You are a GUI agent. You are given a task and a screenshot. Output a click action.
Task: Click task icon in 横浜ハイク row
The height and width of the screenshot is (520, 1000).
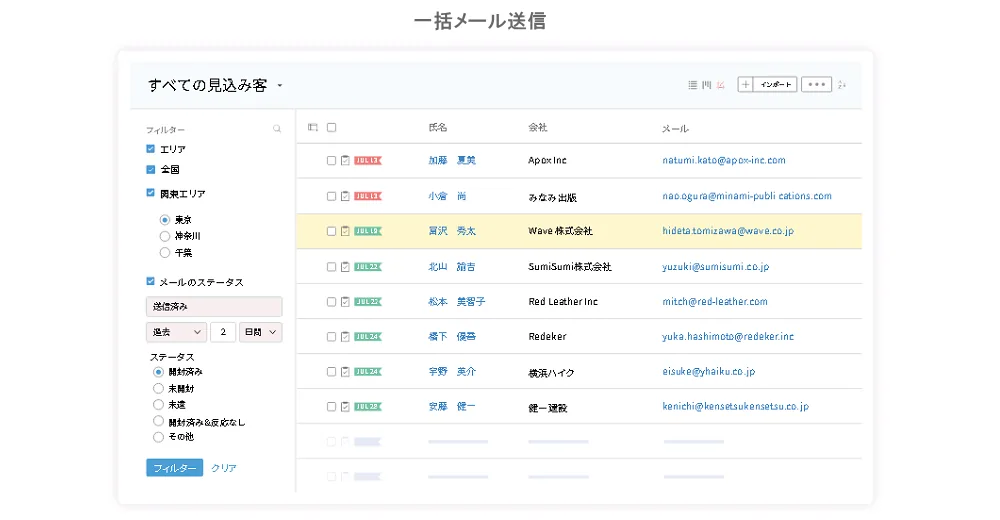click(345, 371)
